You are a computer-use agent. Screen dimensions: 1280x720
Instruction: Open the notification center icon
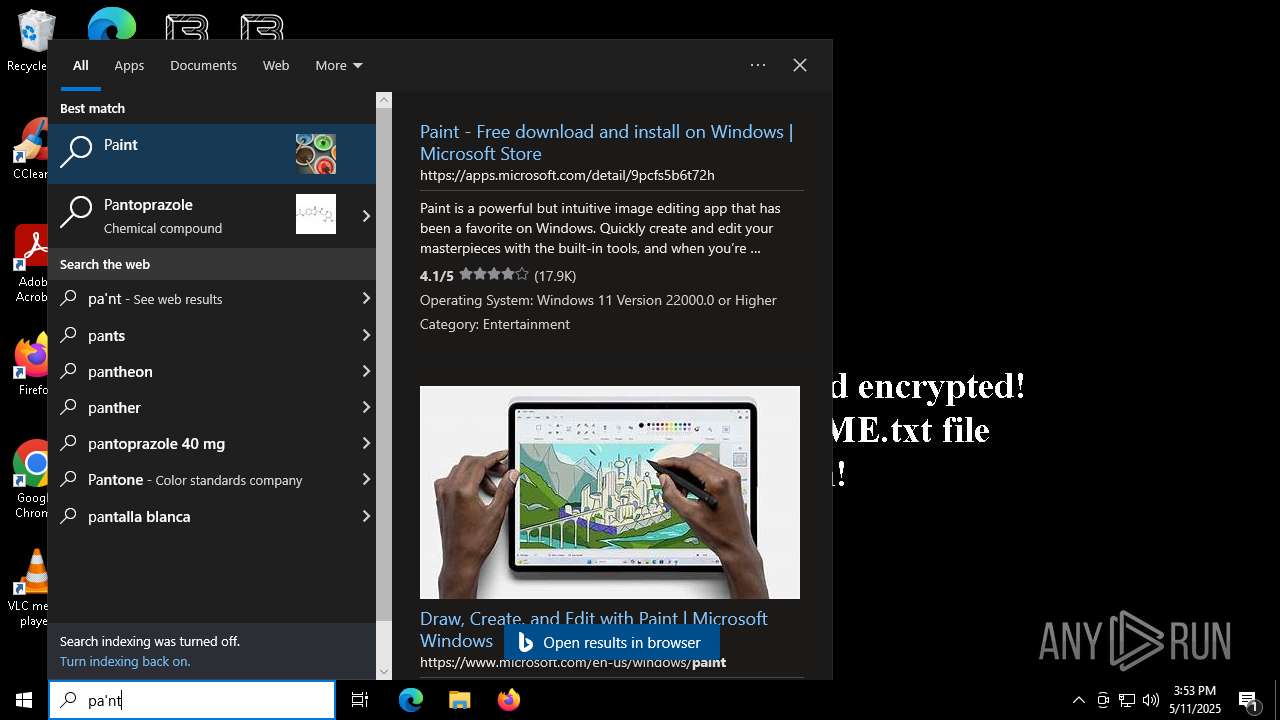(x=1249, y=700)
